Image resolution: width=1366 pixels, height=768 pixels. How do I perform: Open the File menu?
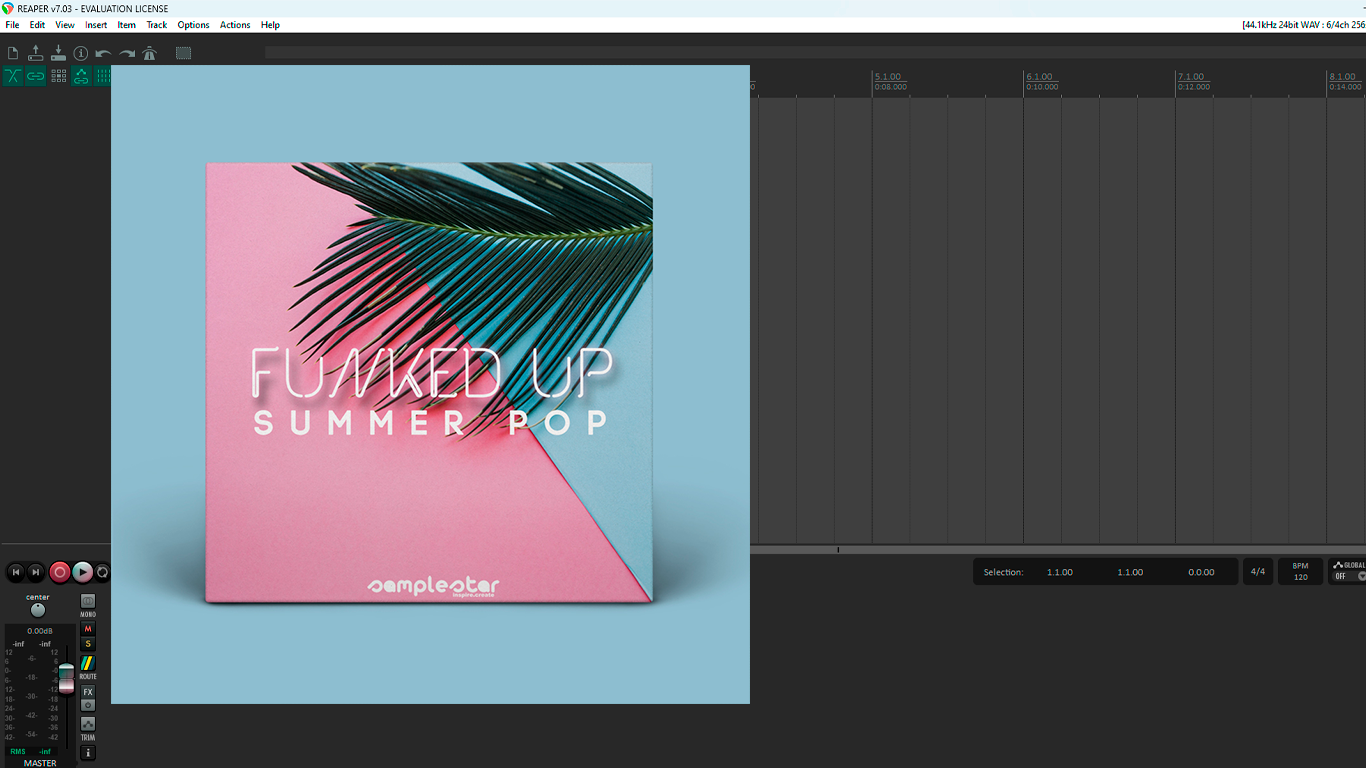point(12,25)
